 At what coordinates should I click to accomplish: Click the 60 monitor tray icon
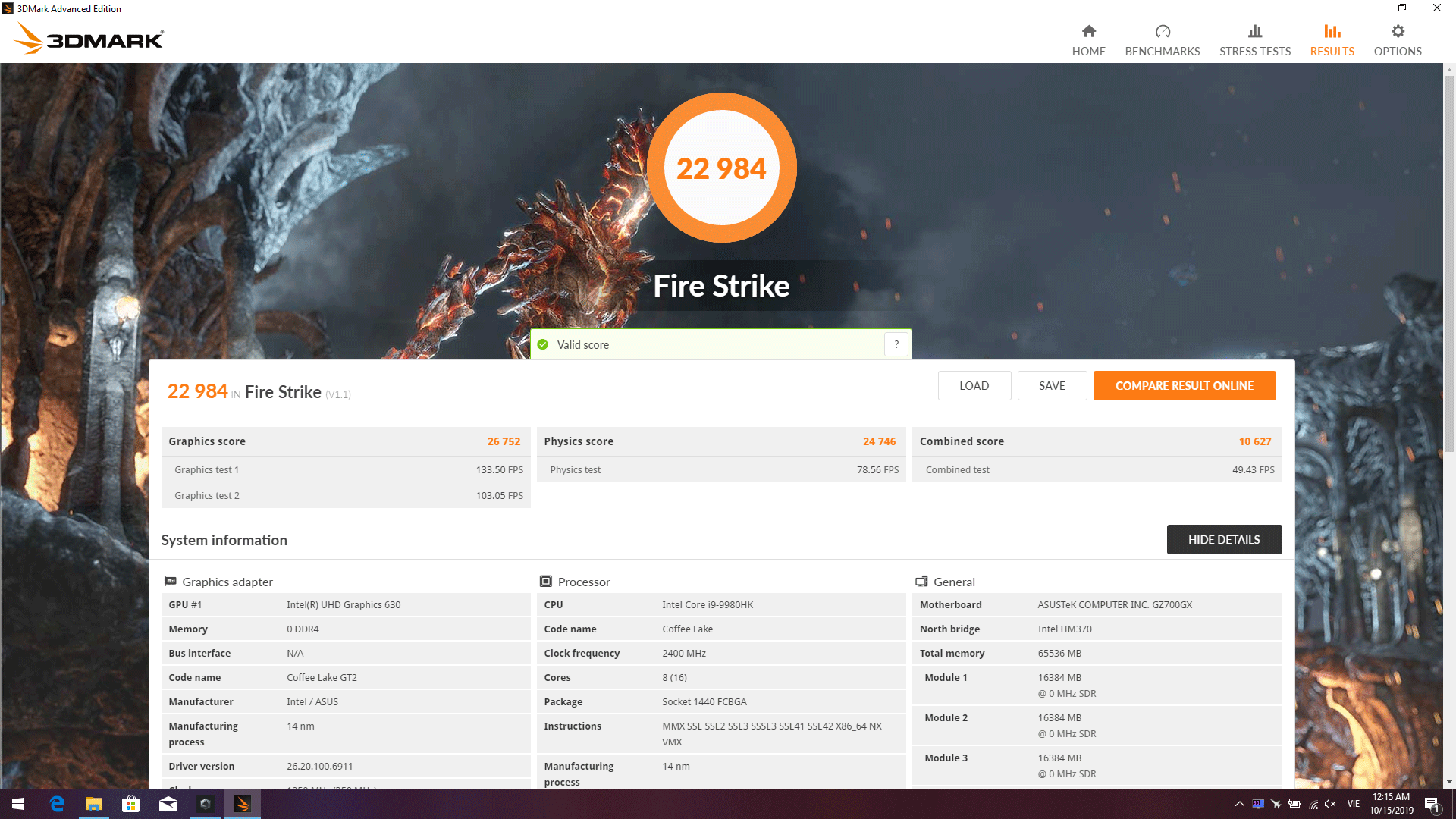point(1257,804)
